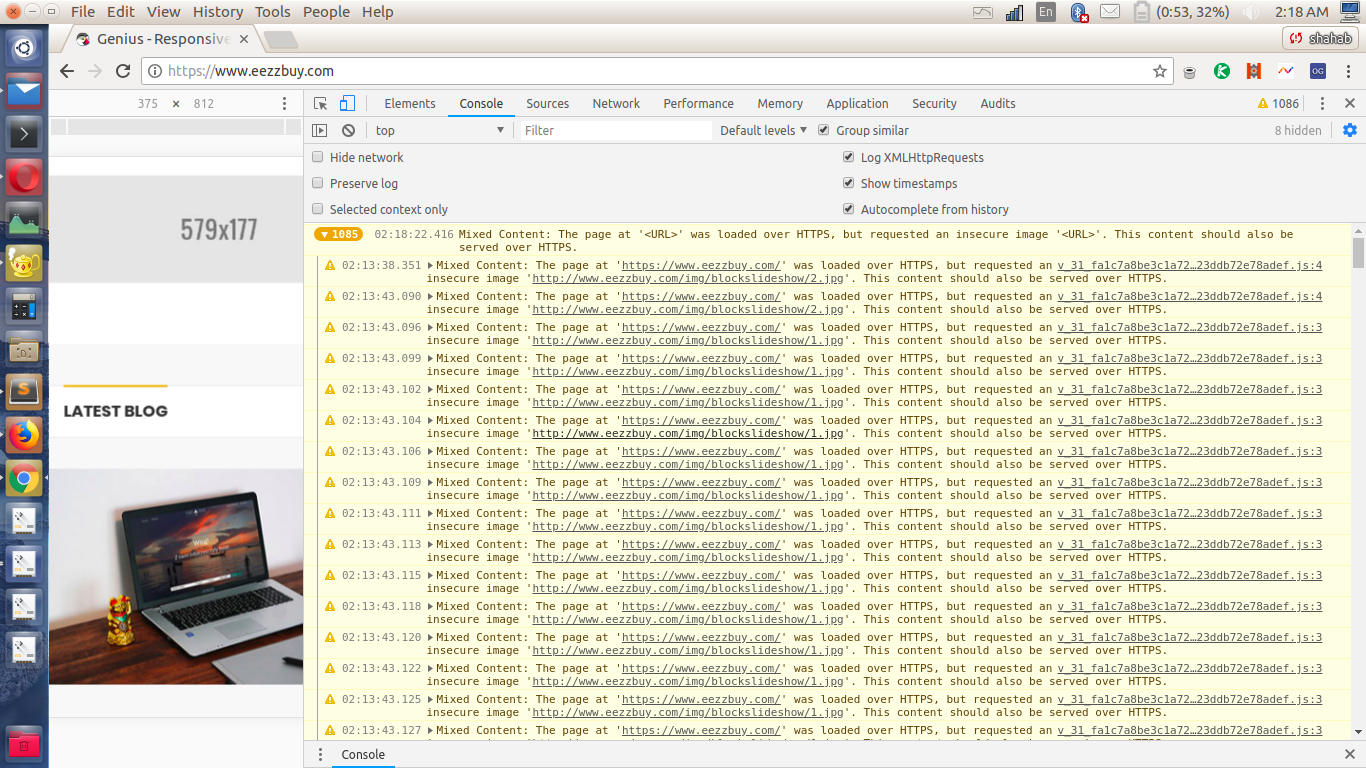Uncheck Show timestamps option
The image size is (1366, 768).
(849, 183)
